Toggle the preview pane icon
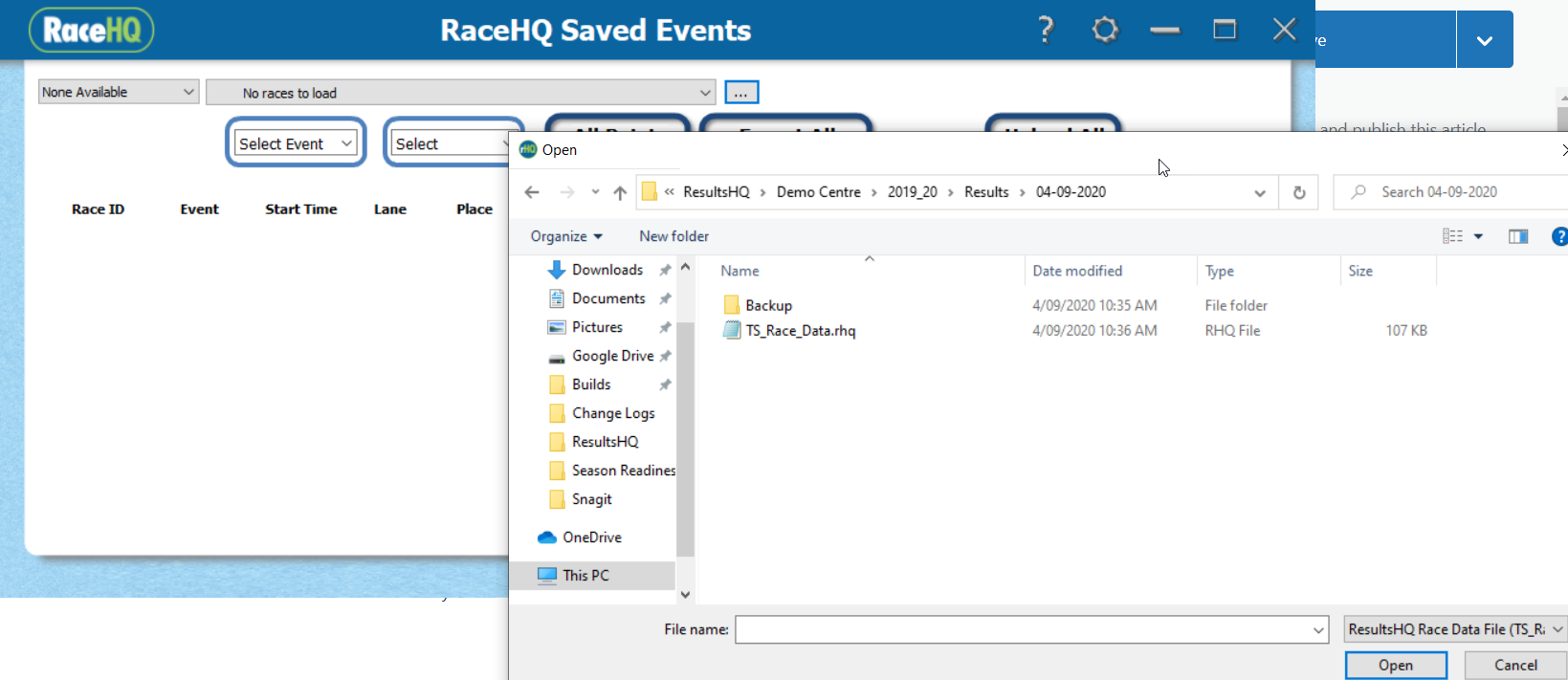1568x680 pixels. click(1518, 236)
